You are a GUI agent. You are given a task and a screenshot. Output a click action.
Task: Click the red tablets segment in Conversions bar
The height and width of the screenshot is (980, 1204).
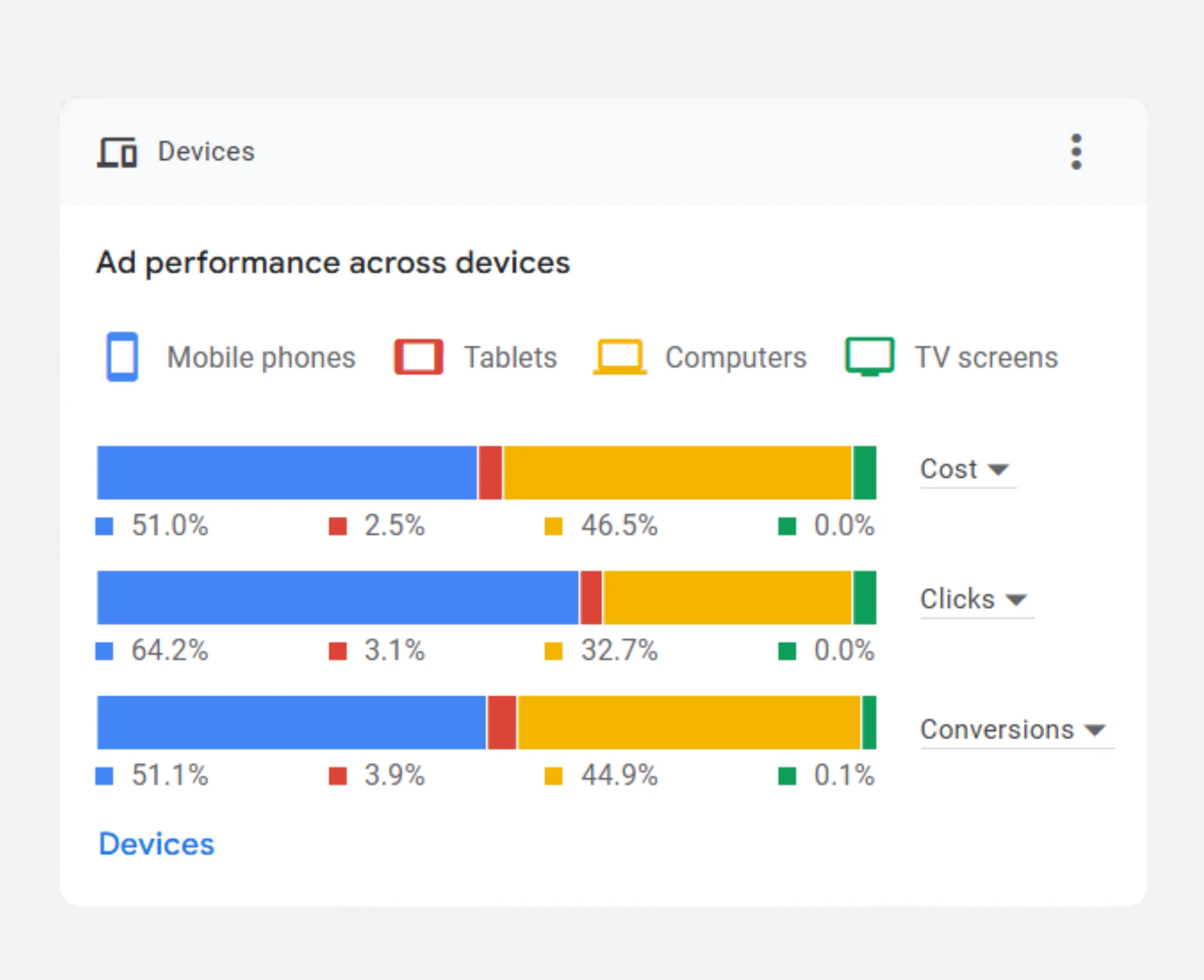point(502,722)
